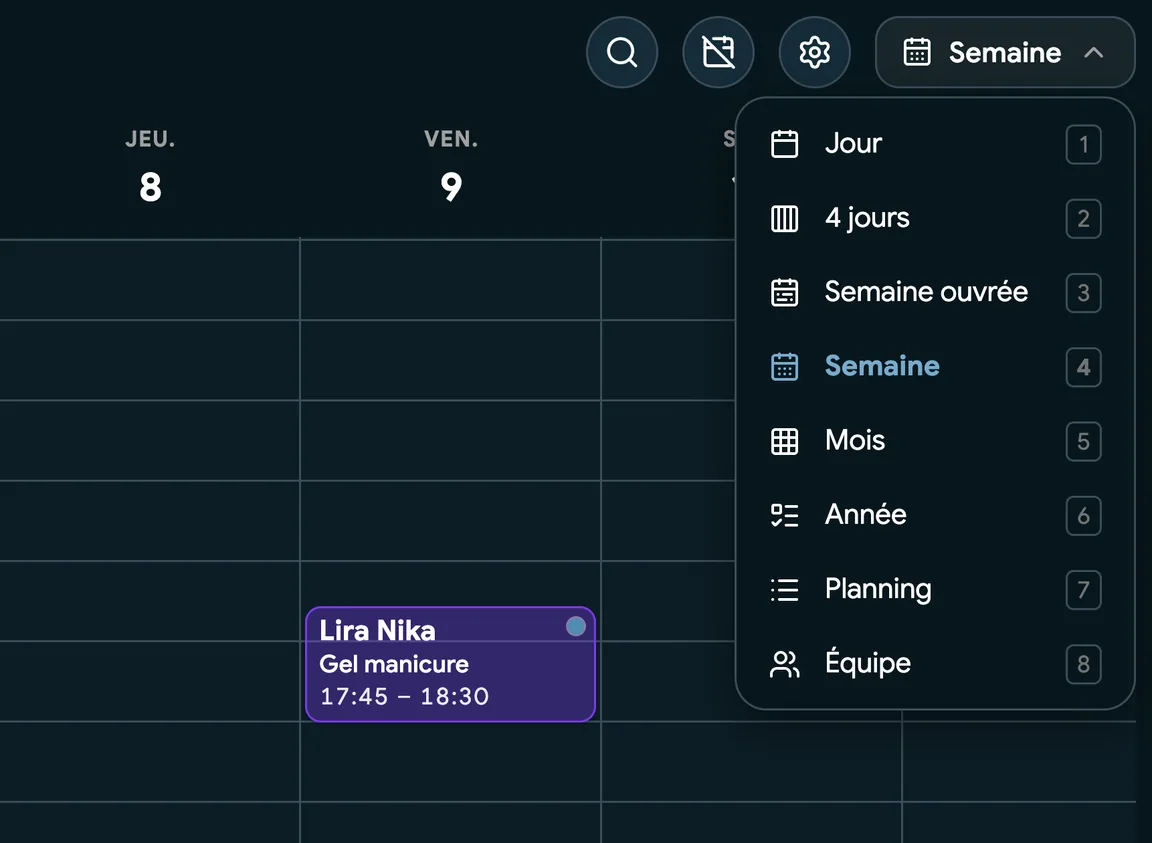Click the '17:45 – 18:30' time text
This screenshot has height=843, width=1152.
(404, 696)
